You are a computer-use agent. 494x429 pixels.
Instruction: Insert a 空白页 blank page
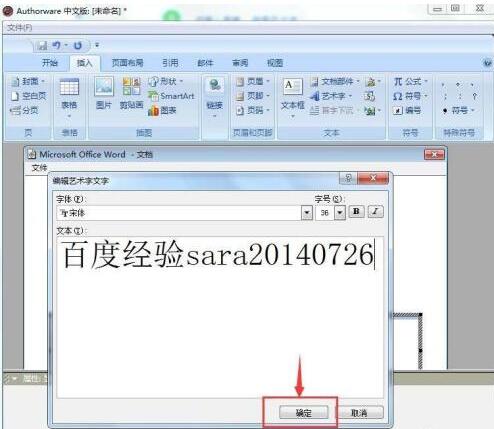click(x=28, y=96)
